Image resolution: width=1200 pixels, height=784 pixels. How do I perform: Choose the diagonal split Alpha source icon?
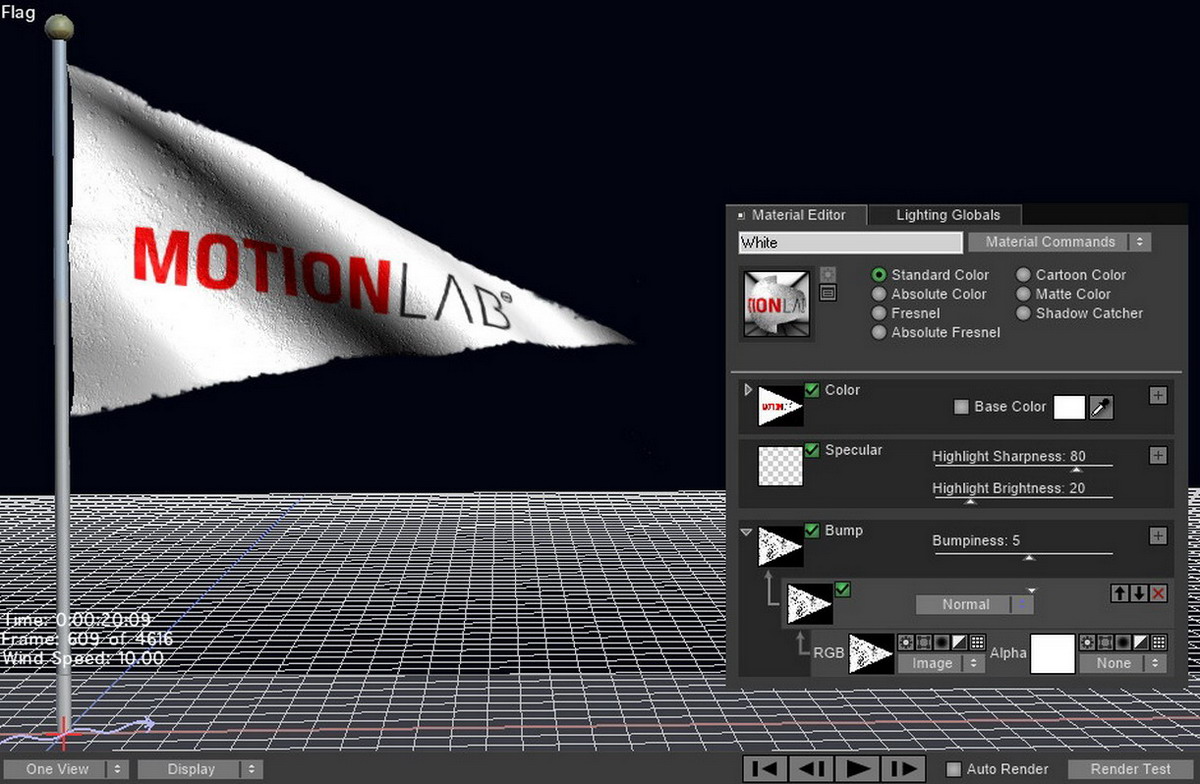click(1141, 642)
